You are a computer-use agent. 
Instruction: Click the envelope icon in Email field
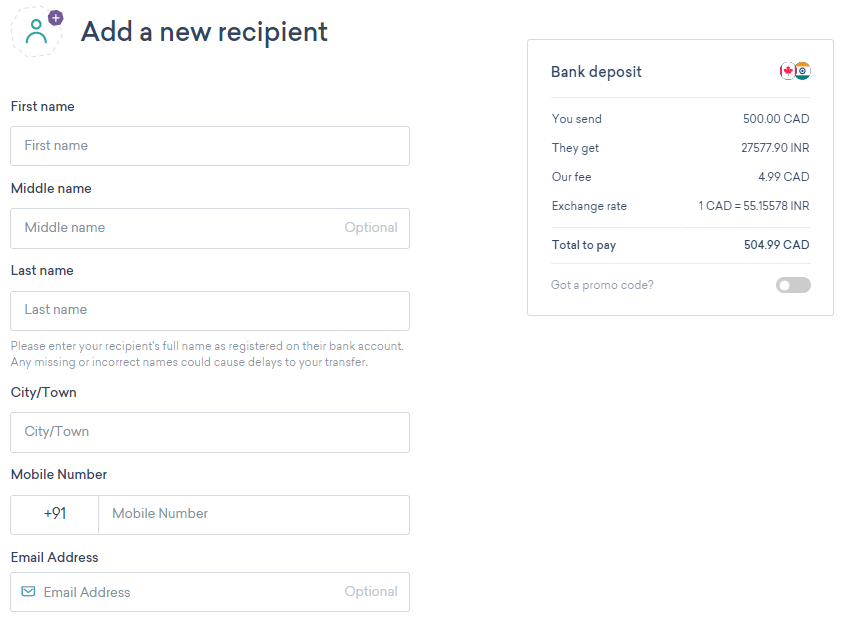coord(28,592)
